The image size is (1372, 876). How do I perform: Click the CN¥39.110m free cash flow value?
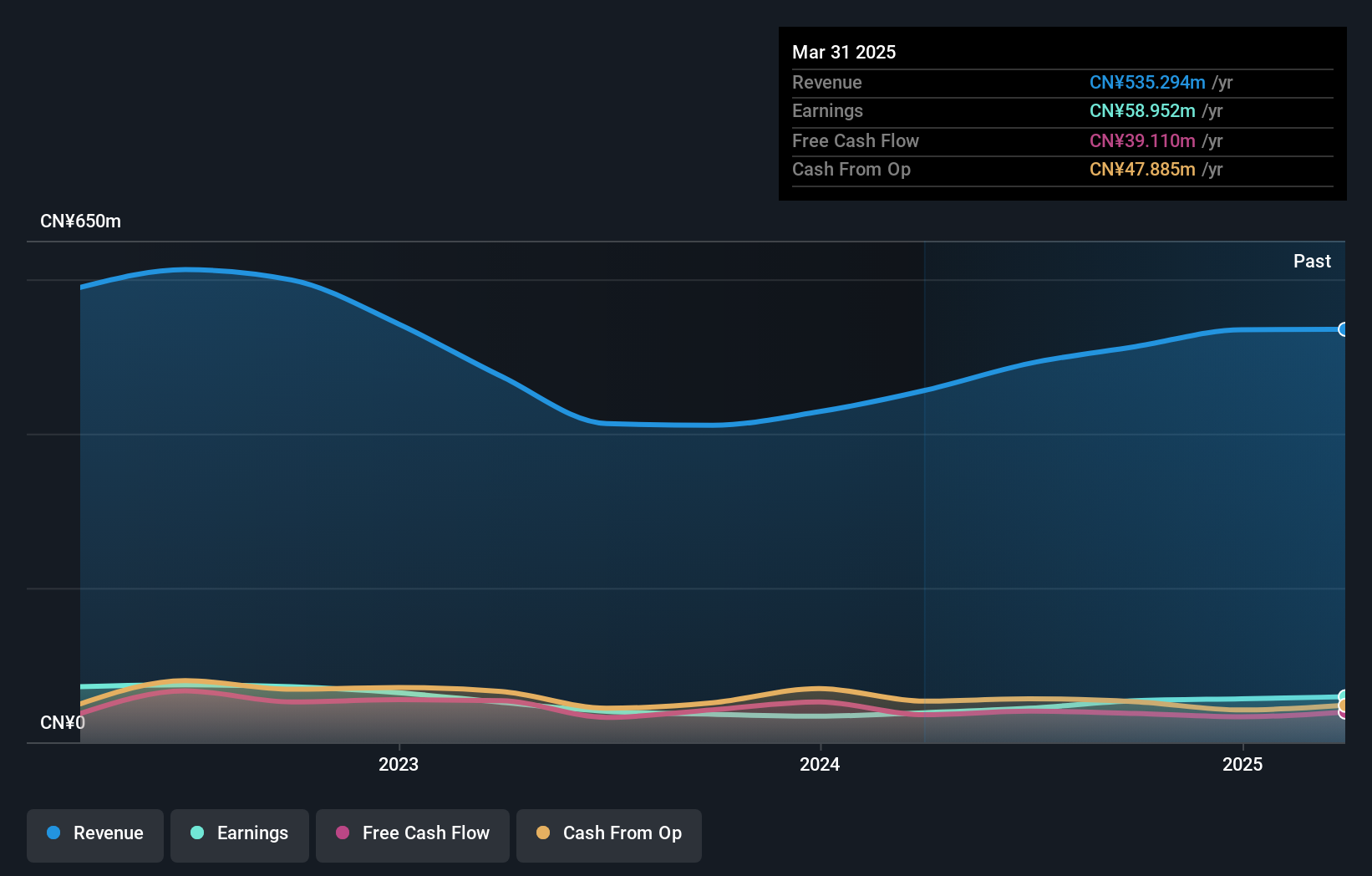click(1142, 140)
